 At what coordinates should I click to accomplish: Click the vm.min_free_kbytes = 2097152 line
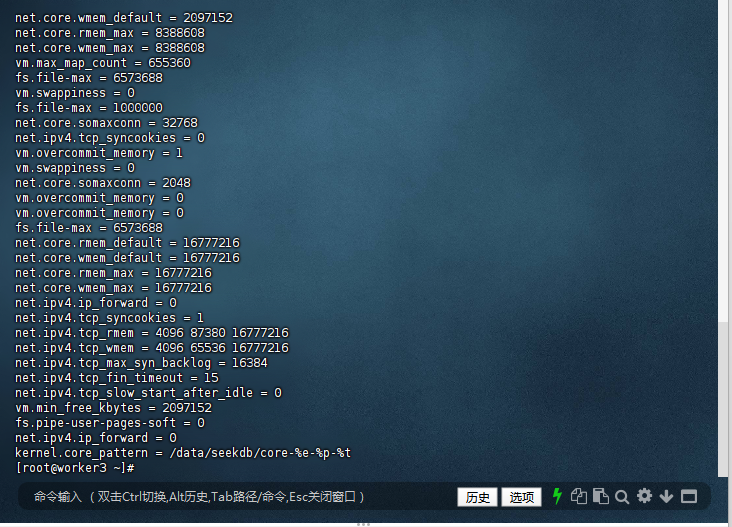pyautogui.click(x=113, y=408)
